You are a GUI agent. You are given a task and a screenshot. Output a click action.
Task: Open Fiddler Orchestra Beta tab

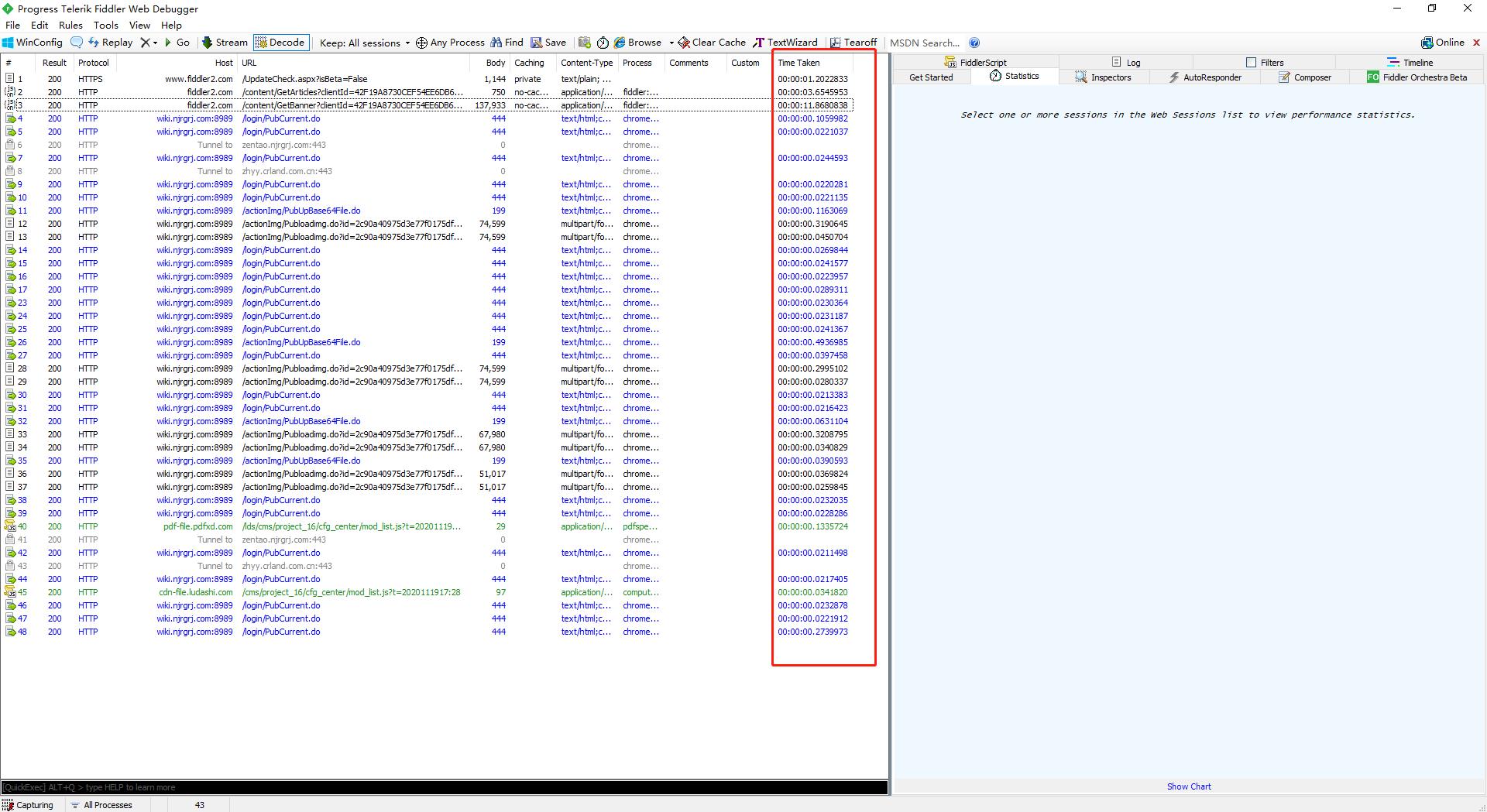1417,77
